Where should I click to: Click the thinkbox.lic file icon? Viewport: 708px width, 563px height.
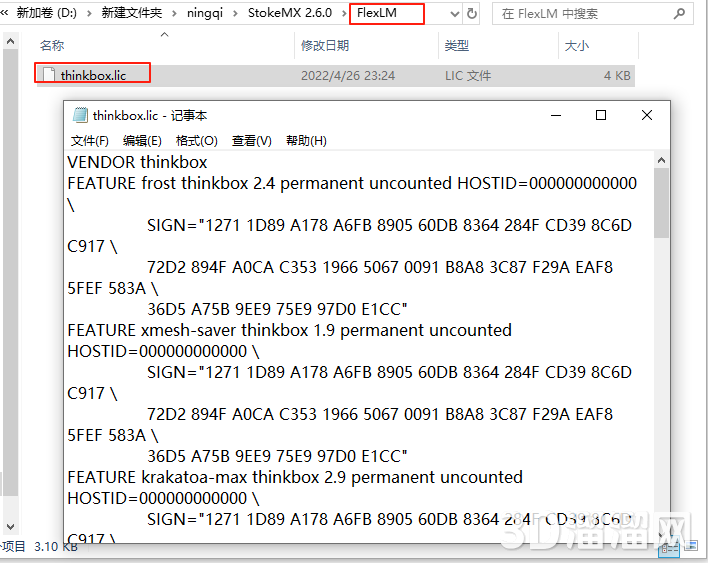coord(49,75)
